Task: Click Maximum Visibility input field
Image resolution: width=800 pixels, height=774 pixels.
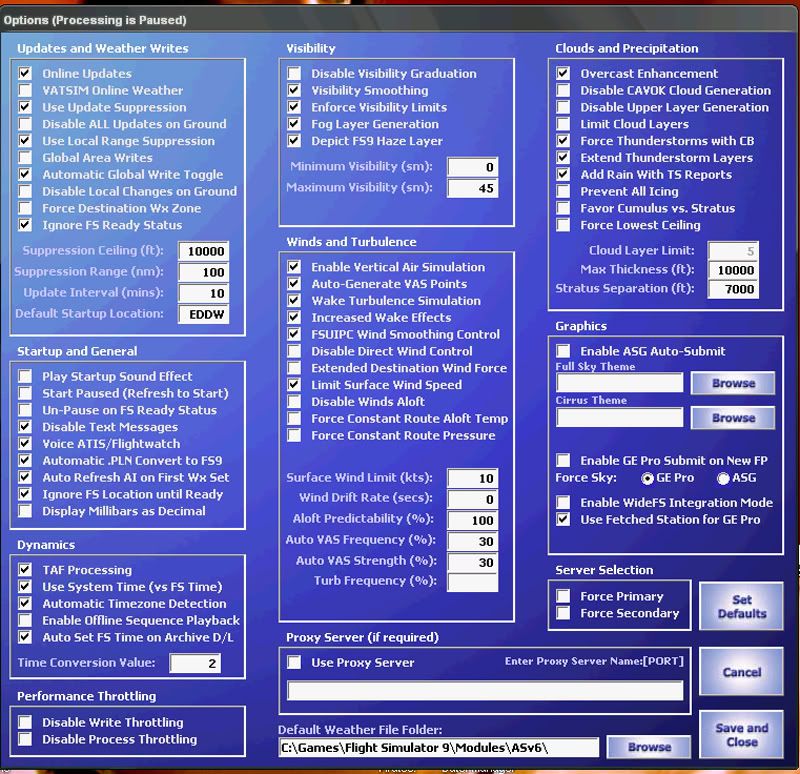Action: [472, 188]
